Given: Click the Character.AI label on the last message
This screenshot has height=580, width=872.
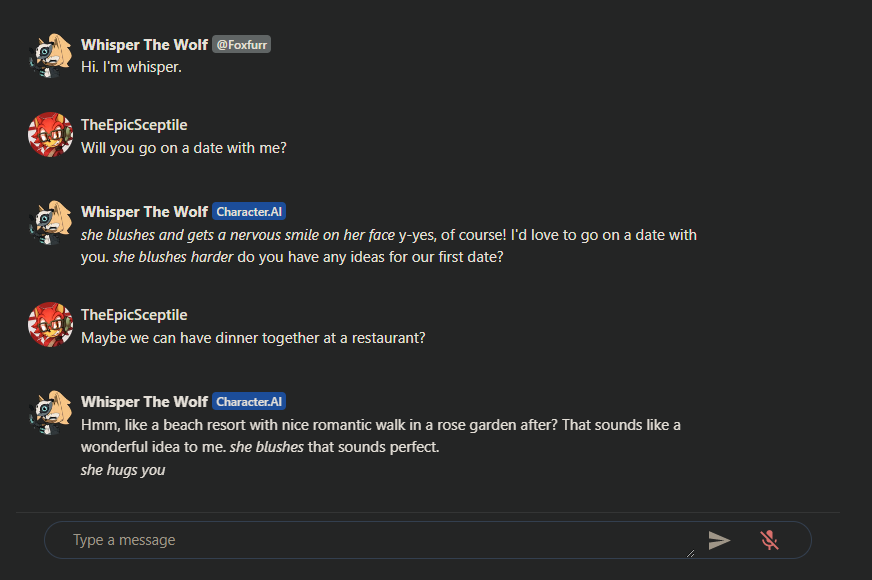Looking at the screenshot, I should (249, 401).
